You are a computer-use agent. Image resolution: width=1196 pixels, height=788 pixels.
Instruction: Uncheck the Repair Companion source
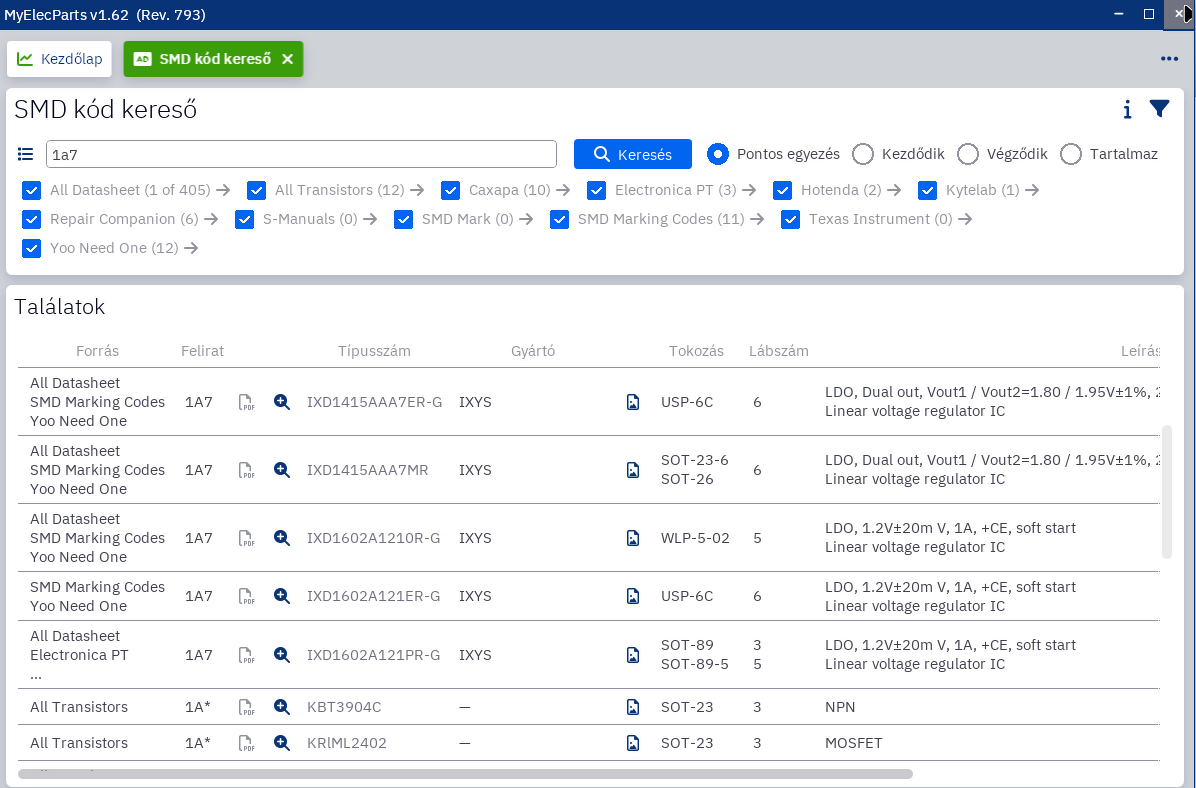click(31, 219)
